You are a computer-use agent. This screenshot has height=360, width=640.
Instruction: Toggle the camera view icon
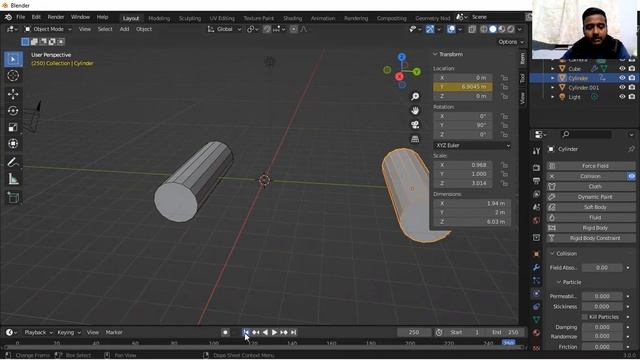pyautogui.click(x=415, y=125)
